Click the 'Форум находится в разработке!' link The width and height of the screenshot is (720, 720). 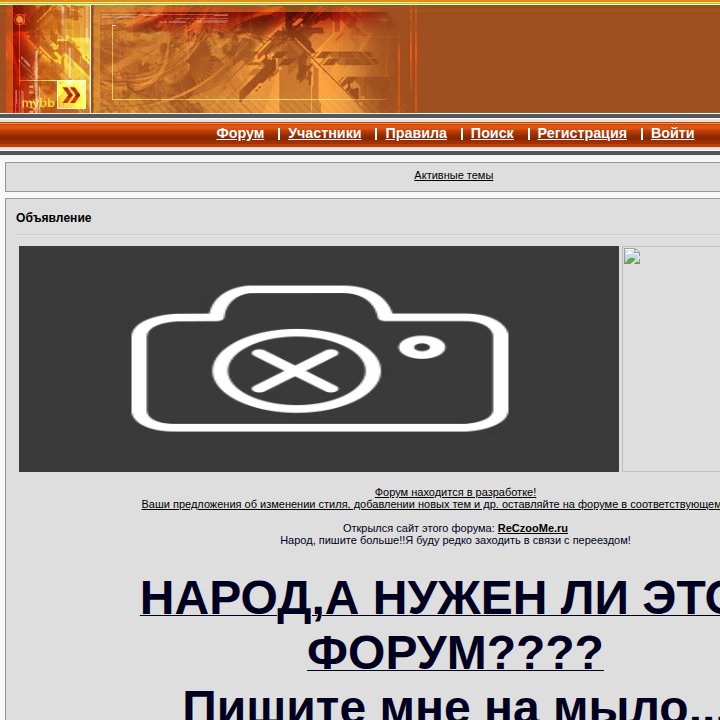[x=456, y=492]
